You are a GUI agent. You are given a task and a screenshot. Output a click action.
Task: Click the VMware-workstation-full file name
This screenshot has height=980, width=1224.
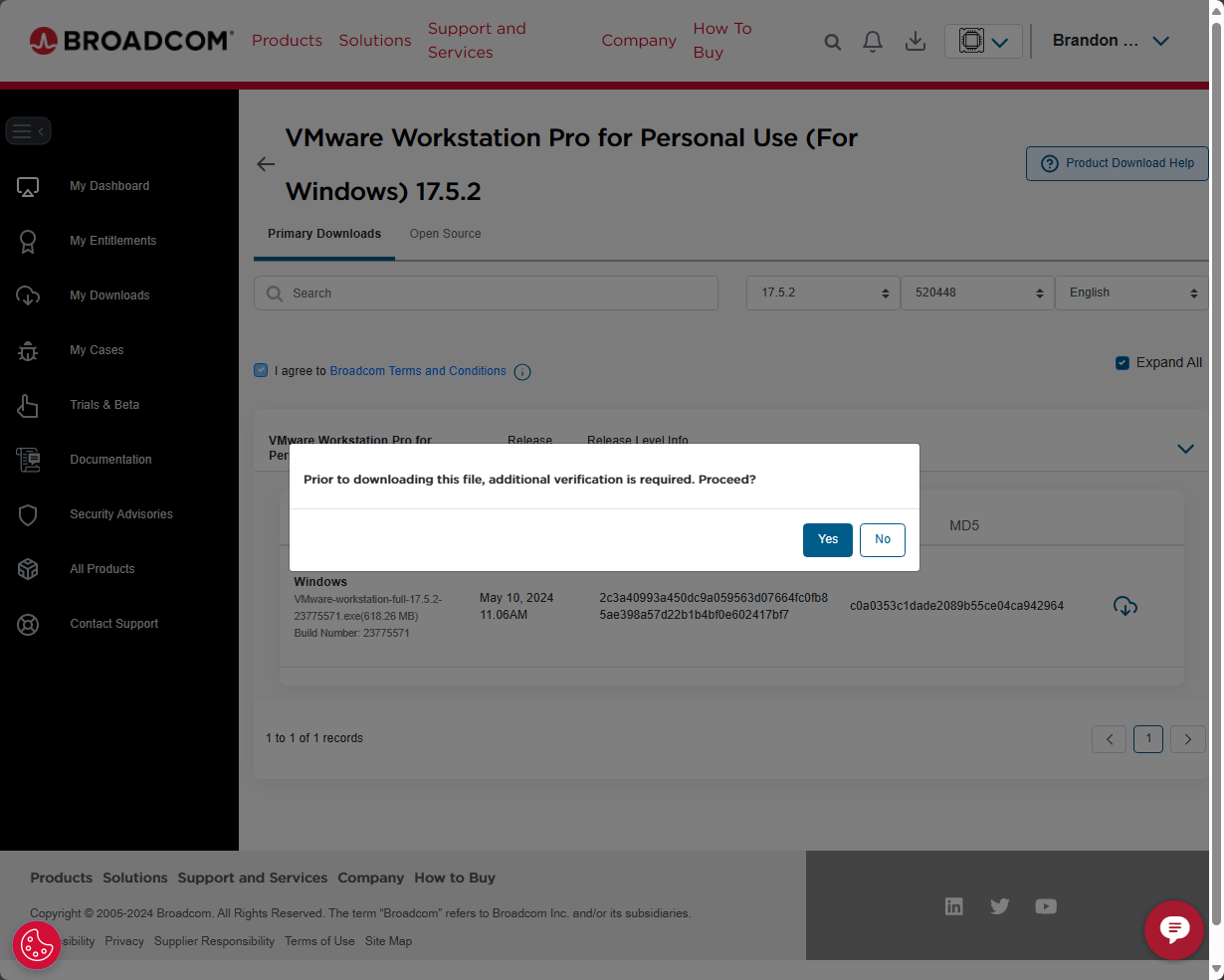click(x=368, y=608)
